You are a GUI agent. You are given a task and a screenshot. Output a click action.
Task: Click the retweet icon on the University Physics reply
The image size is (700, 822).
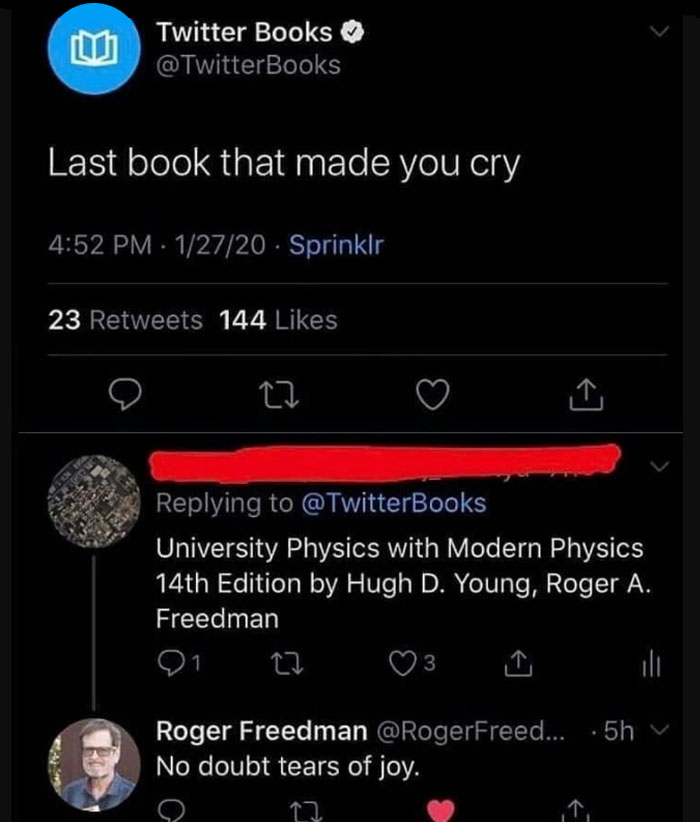tap(286, 663)
